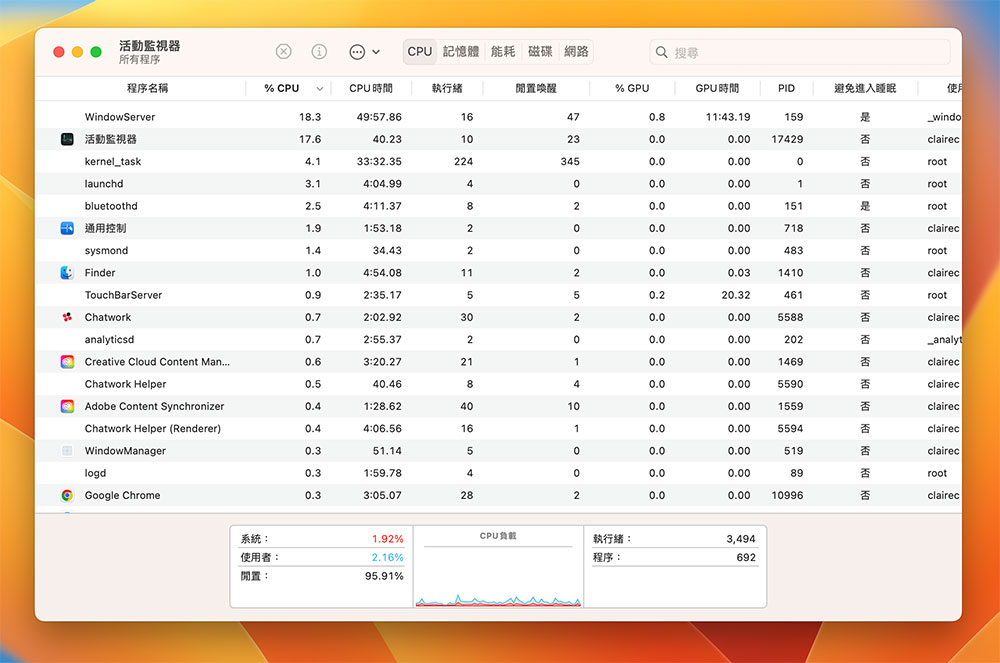This screenshot has width=1000, height=663.
Task: Click the 程序 692 total
Action: coord(674,557)
